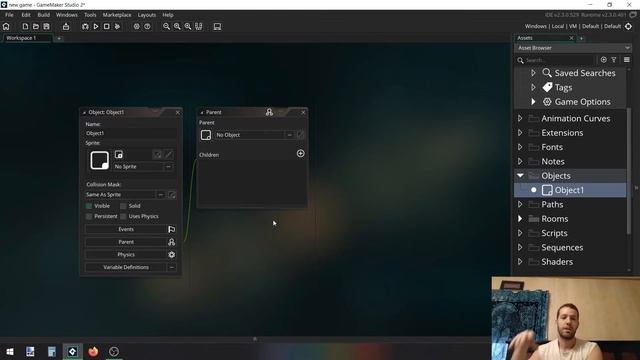The height and width of the screenshot is (360, 640).
Task: Expand the Rooms folder
Action: point(520,219)
